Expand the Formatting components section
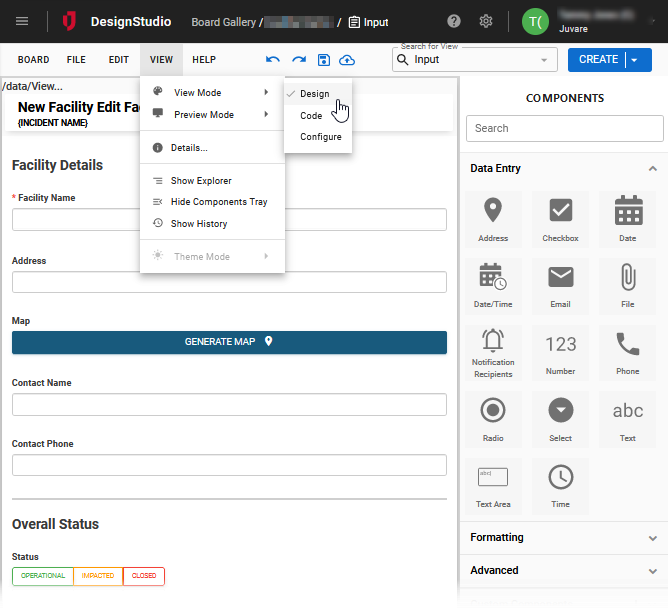 point(564,538)
